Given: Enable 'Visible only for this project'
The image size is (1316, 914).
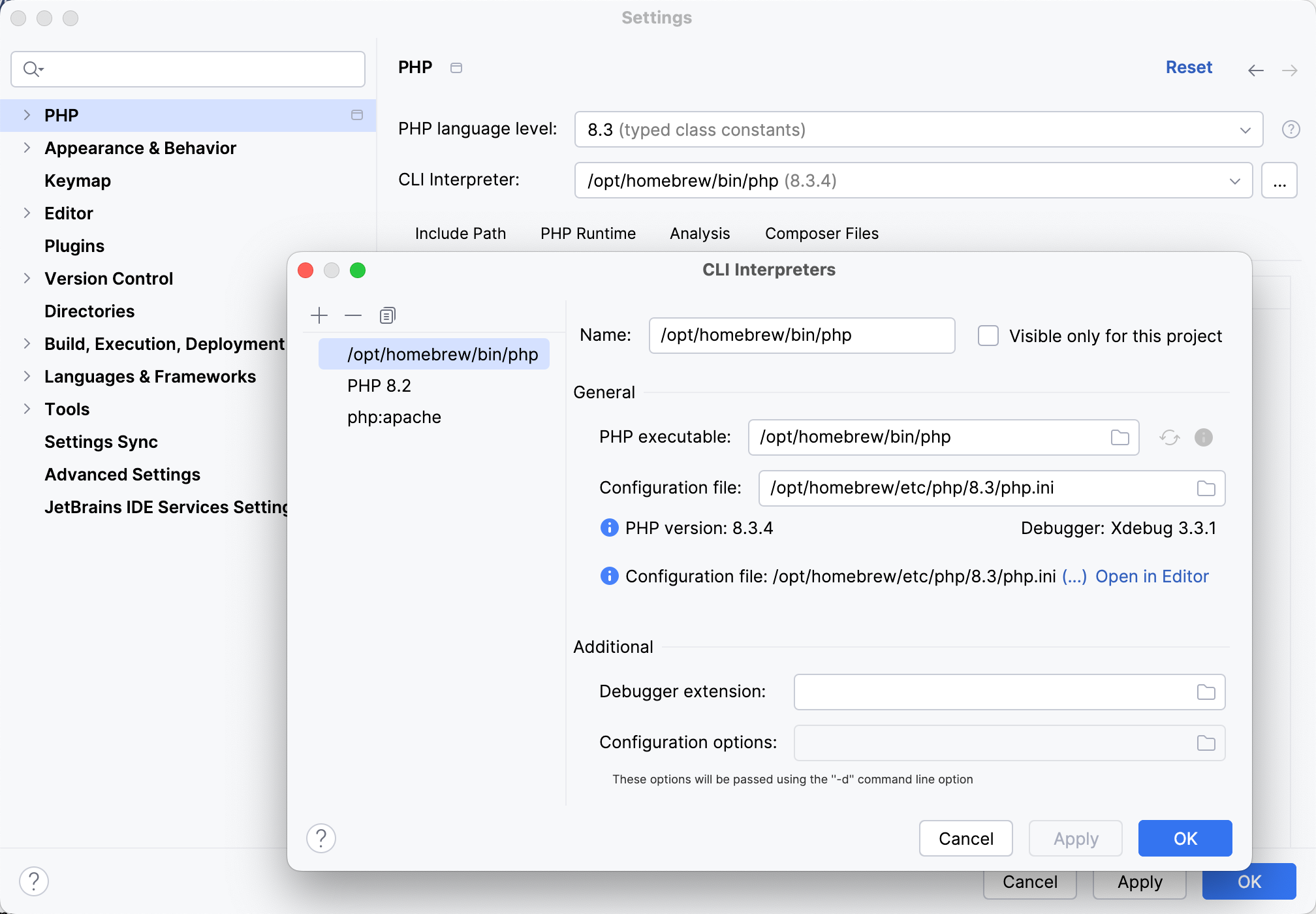Looking at the screenshot, I should 988,336.
